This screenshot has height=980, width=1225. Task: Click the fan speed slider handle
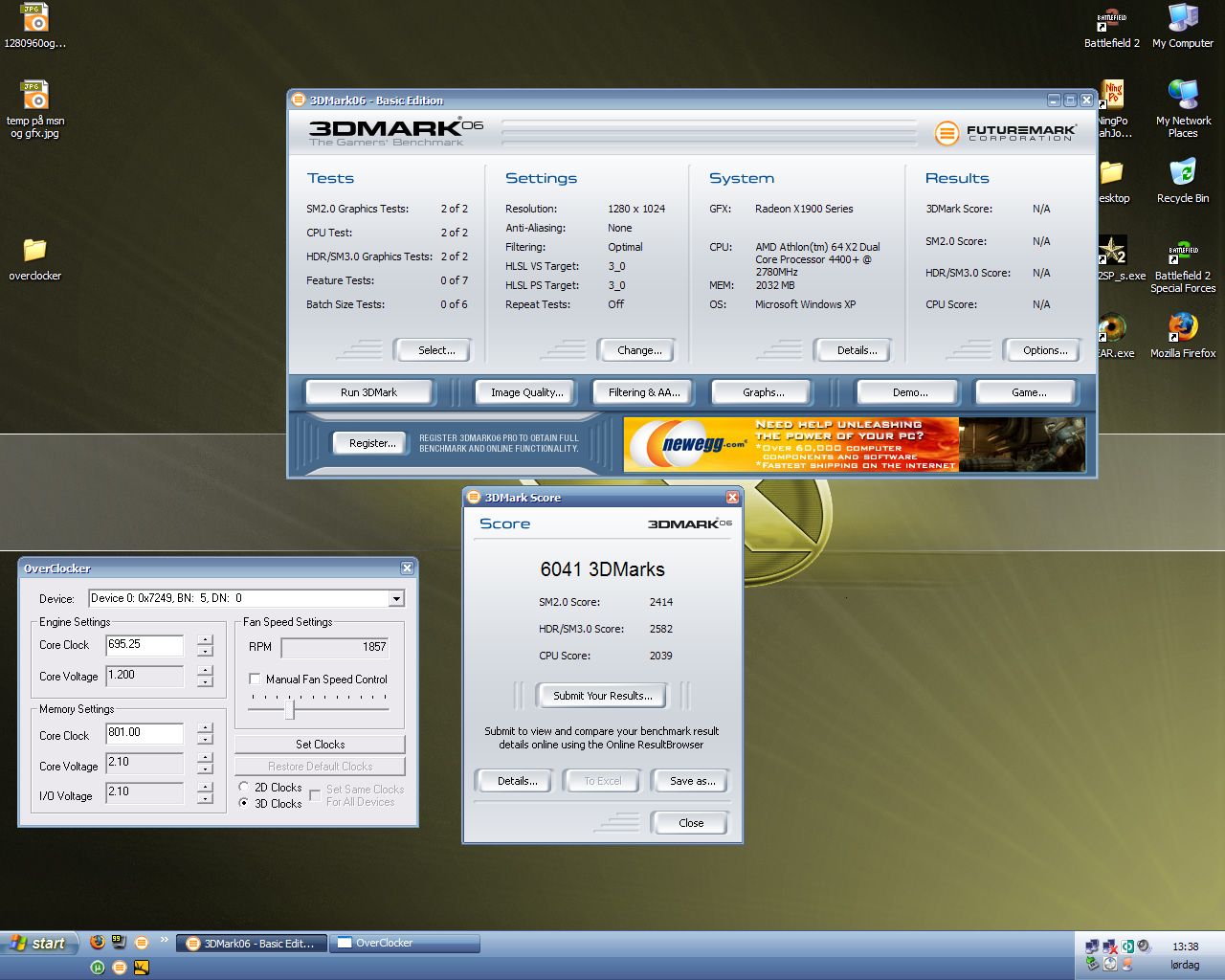(289, 709)
